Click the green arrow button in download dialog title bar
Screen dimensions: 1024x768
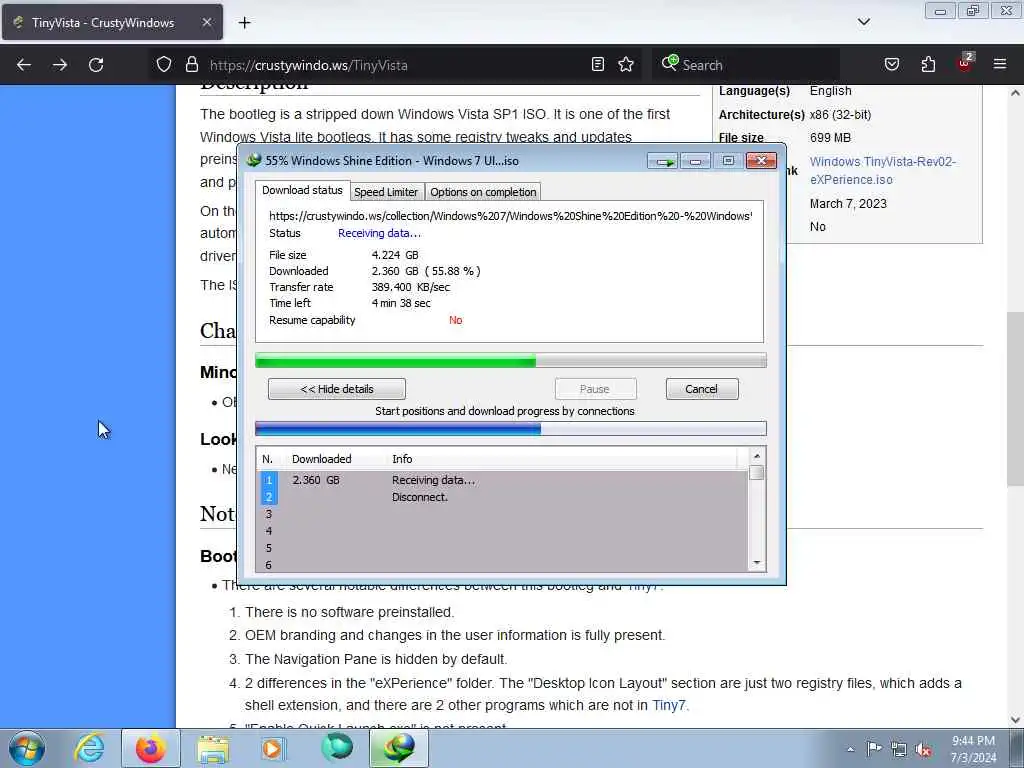tap(663, 161)
